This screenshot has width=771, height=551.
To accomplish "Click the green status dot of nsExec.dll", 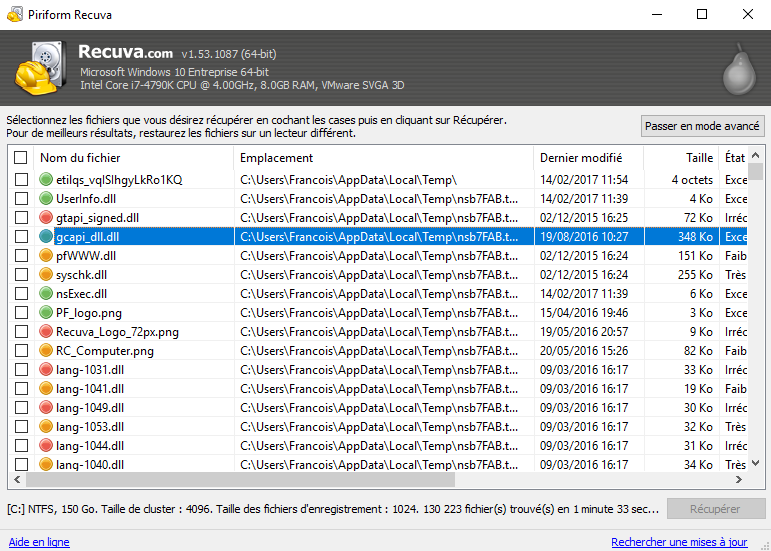I will pos(46,293).
